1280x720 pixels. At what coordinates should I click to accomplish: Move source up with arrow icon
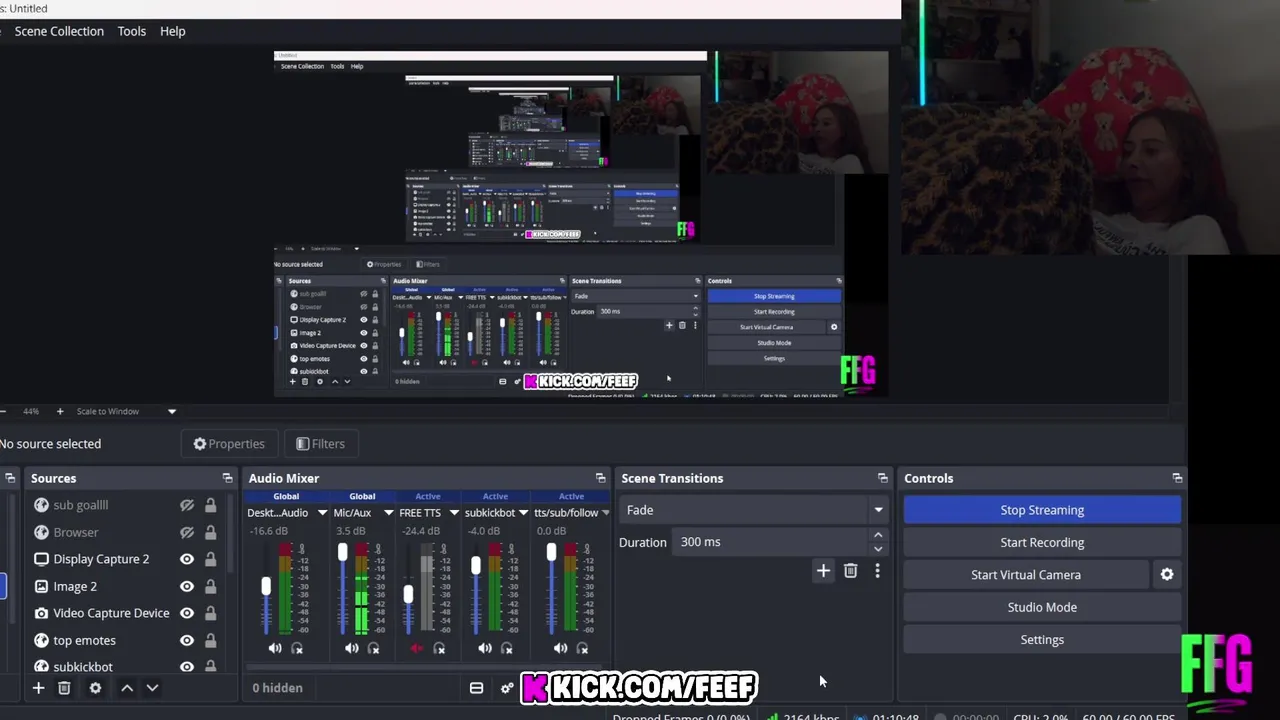127,688
